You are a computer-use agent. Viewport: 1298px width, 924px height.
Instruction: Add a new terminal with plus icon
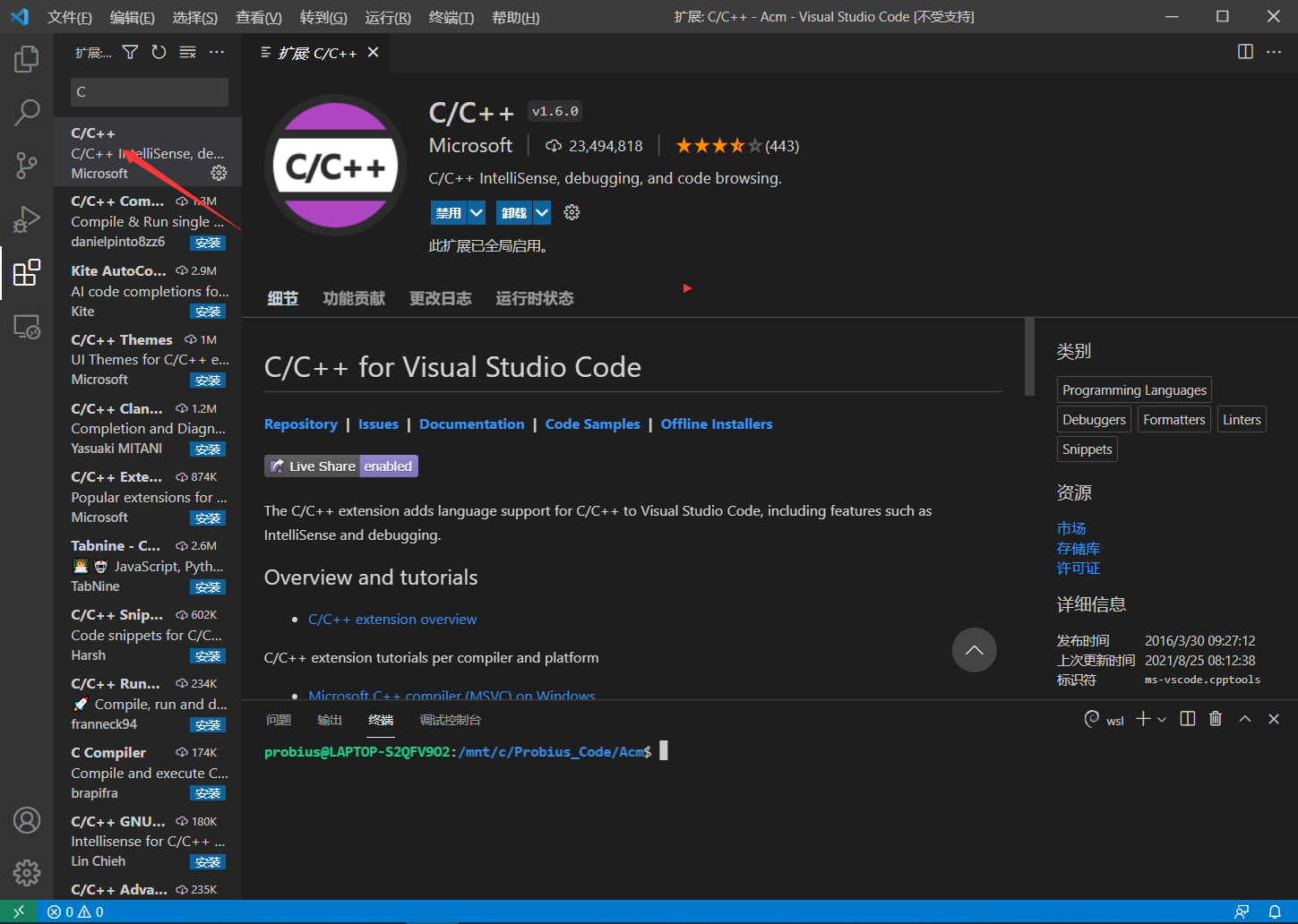[1143, 719]
